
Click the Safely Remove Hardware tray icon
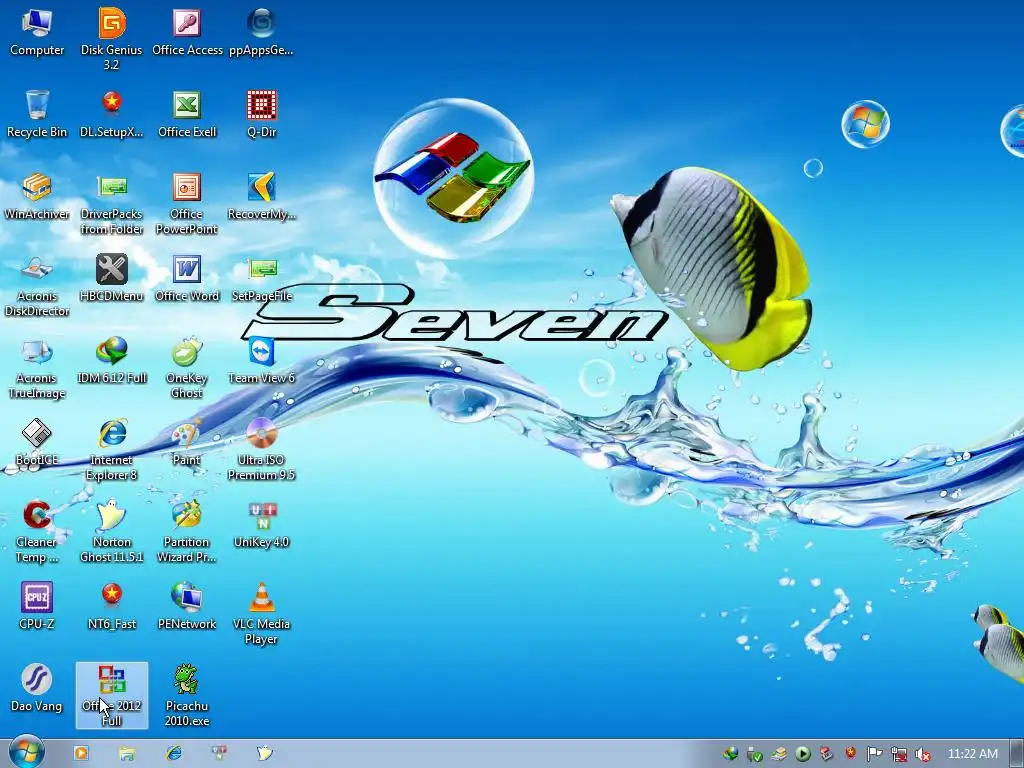pos(754,754)
